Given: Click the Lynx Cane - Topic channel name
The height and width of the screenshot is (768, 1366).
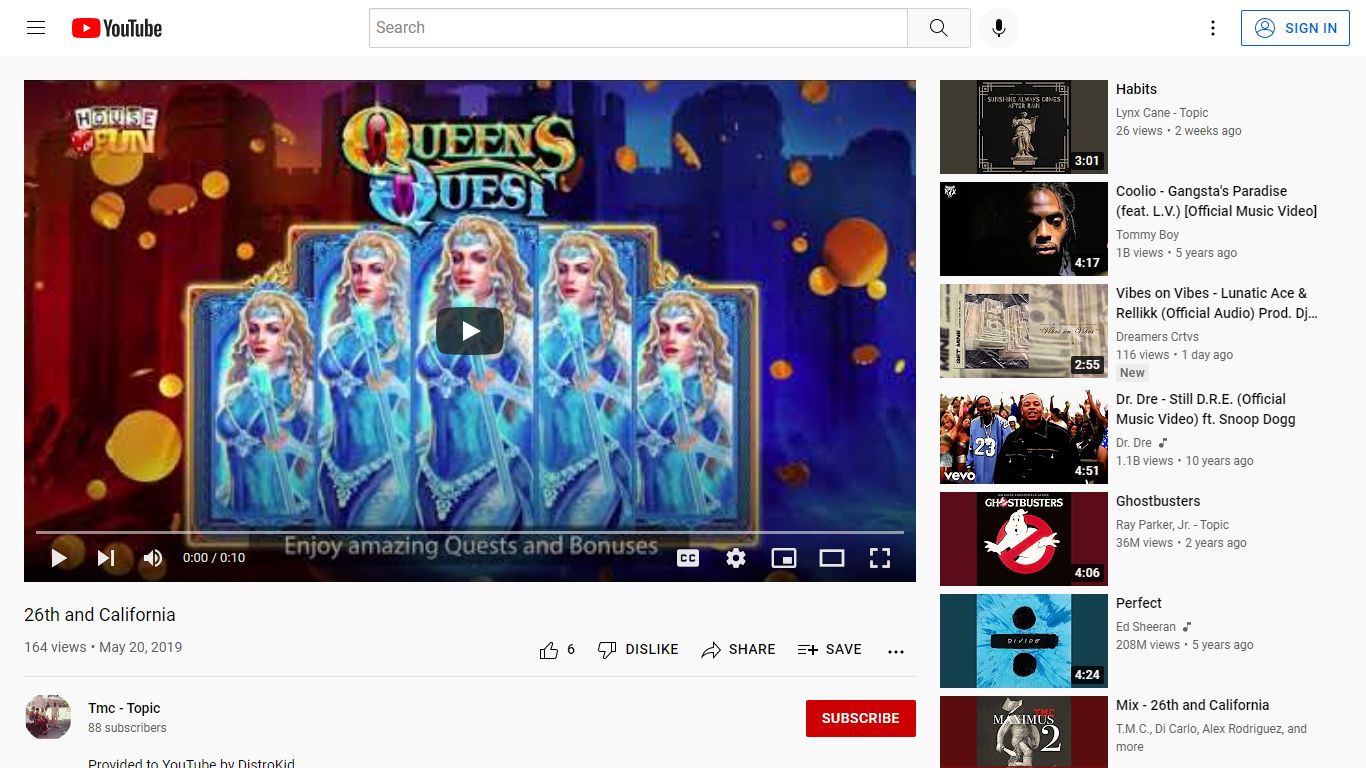Looking at the screenshot, I should [1162, 113].
